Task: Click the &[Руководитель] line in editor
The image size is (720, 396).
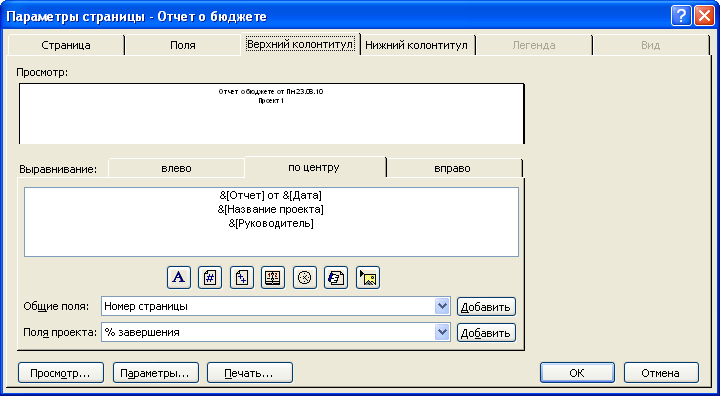Action: pyautogui.click(x=271, y=224)
